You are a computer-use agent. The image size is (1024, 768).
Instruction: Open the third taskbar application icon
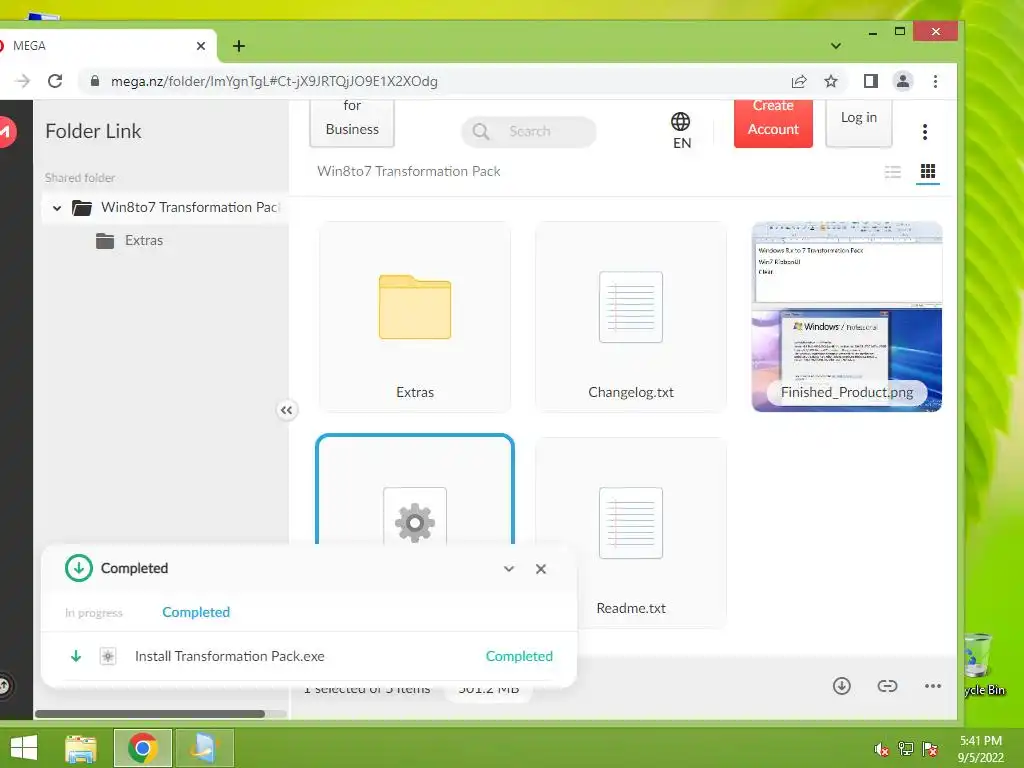point(204,748)
